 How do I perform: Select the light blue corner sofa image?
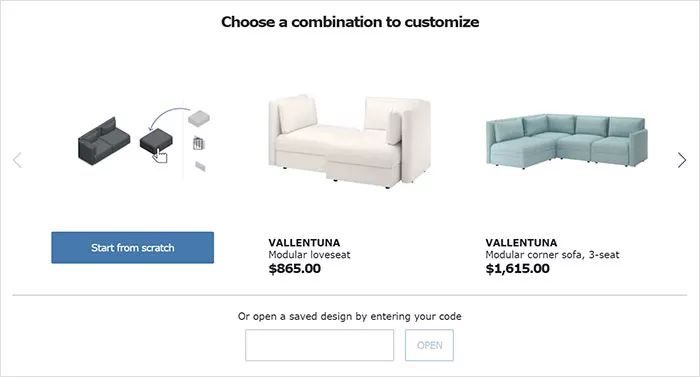pos(567,141)
